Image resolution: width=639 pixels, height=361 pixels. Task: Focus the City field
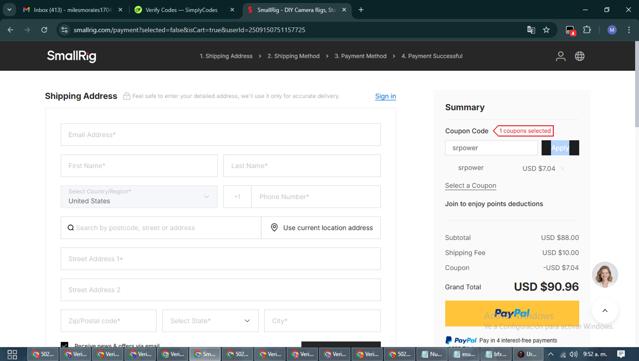[x=322, y=321]
